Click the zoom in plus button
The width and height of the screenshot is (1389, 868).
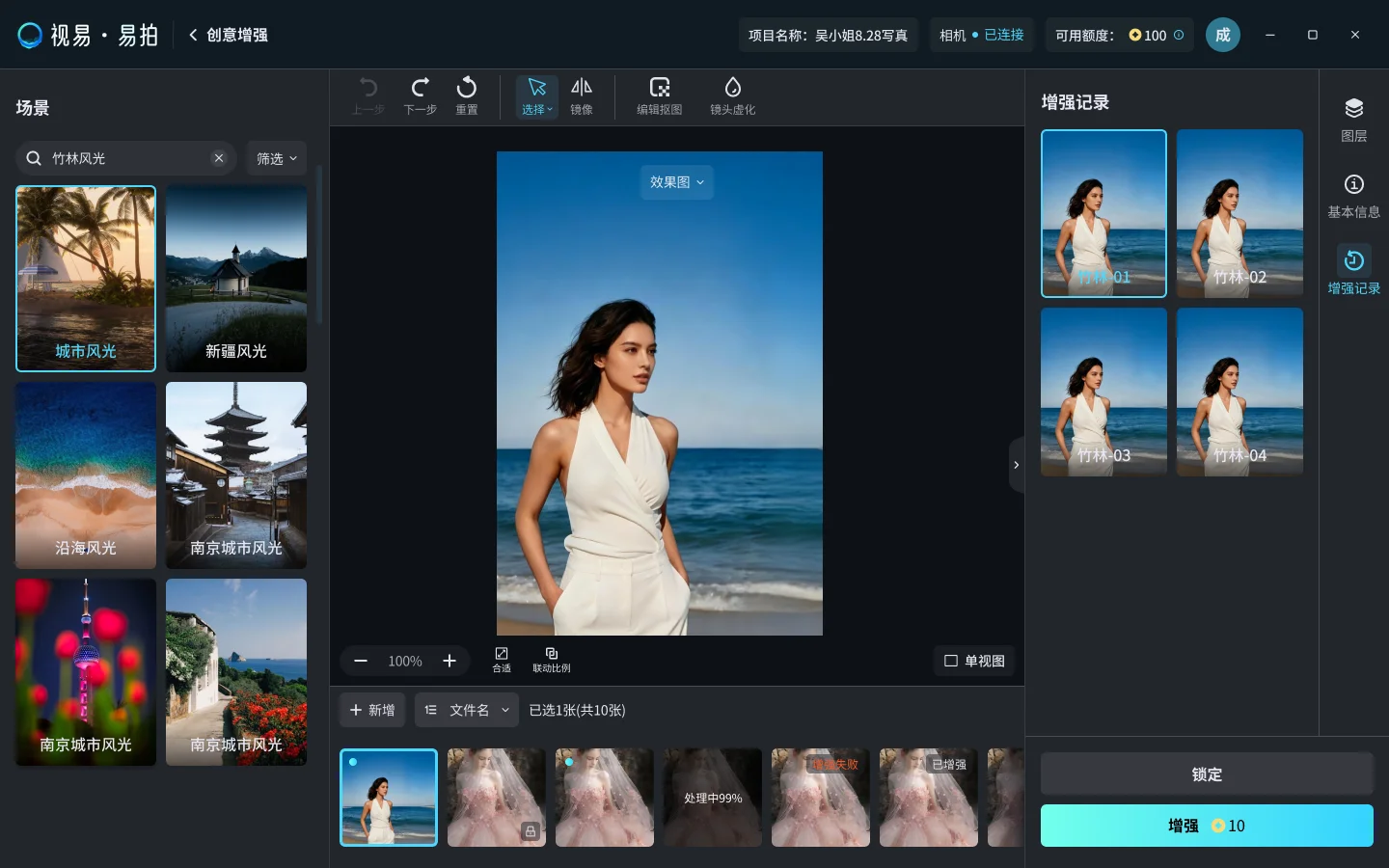click(x=449, y=661)
